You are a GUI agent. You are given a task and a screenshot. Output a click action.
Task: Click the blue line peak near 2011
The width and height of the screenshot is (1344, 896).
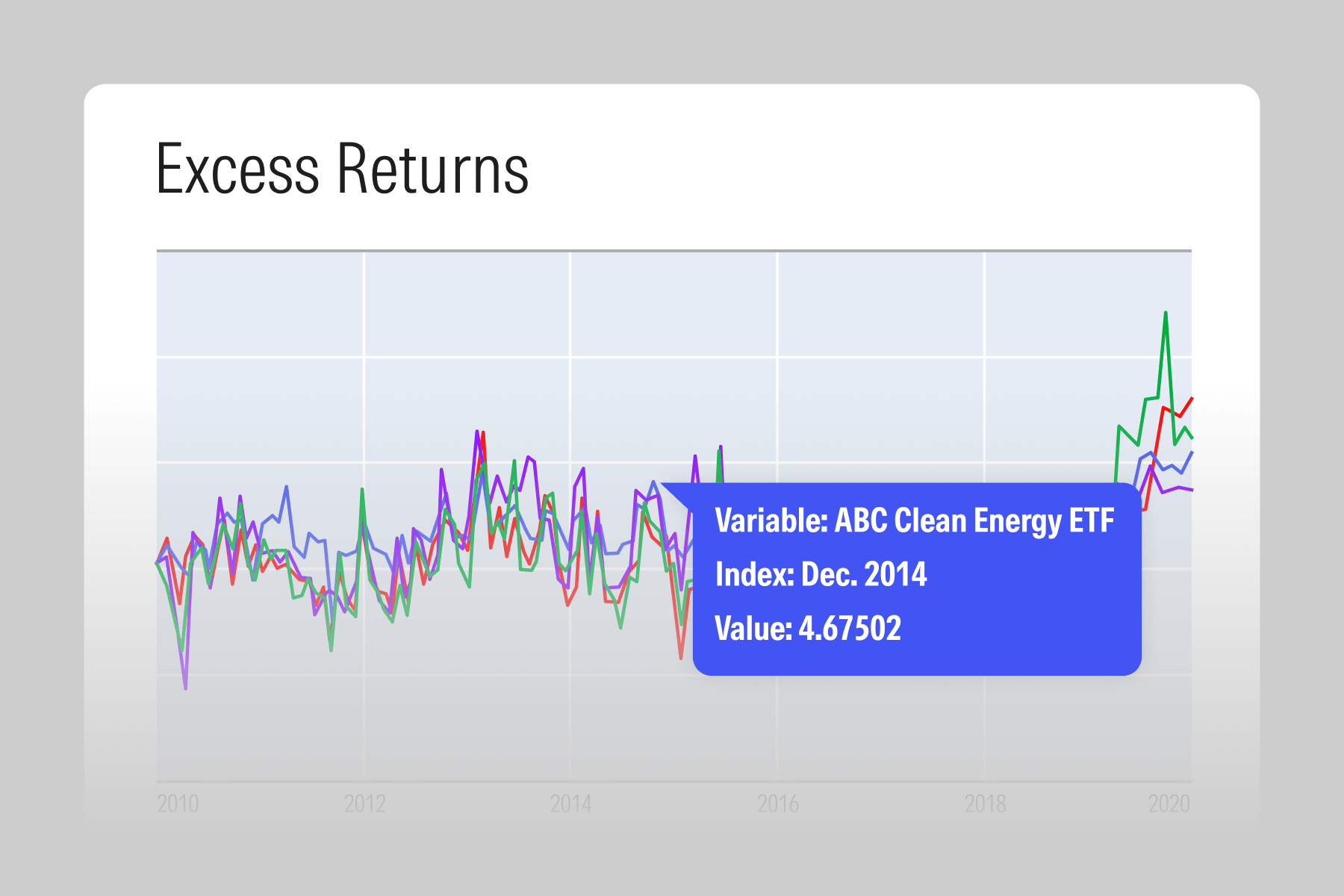pos(287,487)
